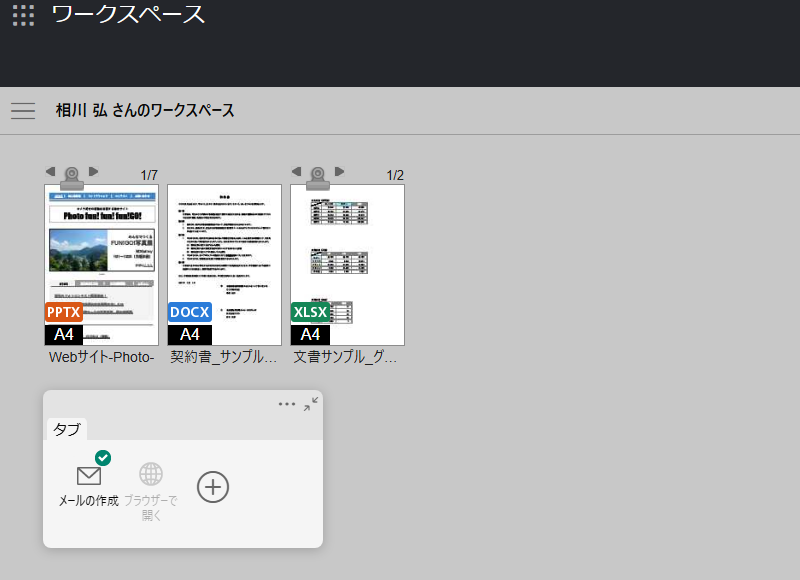
Task: Click the binder clip on XLSX document
Action: click(318, 178)
